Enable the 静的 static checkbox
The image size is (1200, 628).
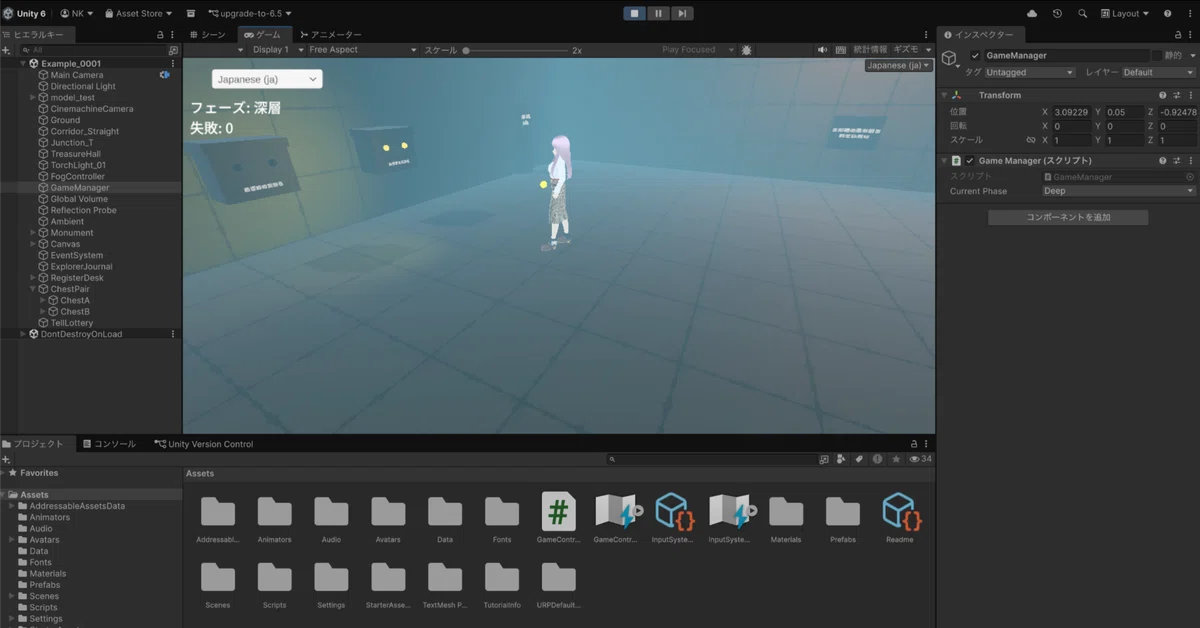[x=1158, y=56]
